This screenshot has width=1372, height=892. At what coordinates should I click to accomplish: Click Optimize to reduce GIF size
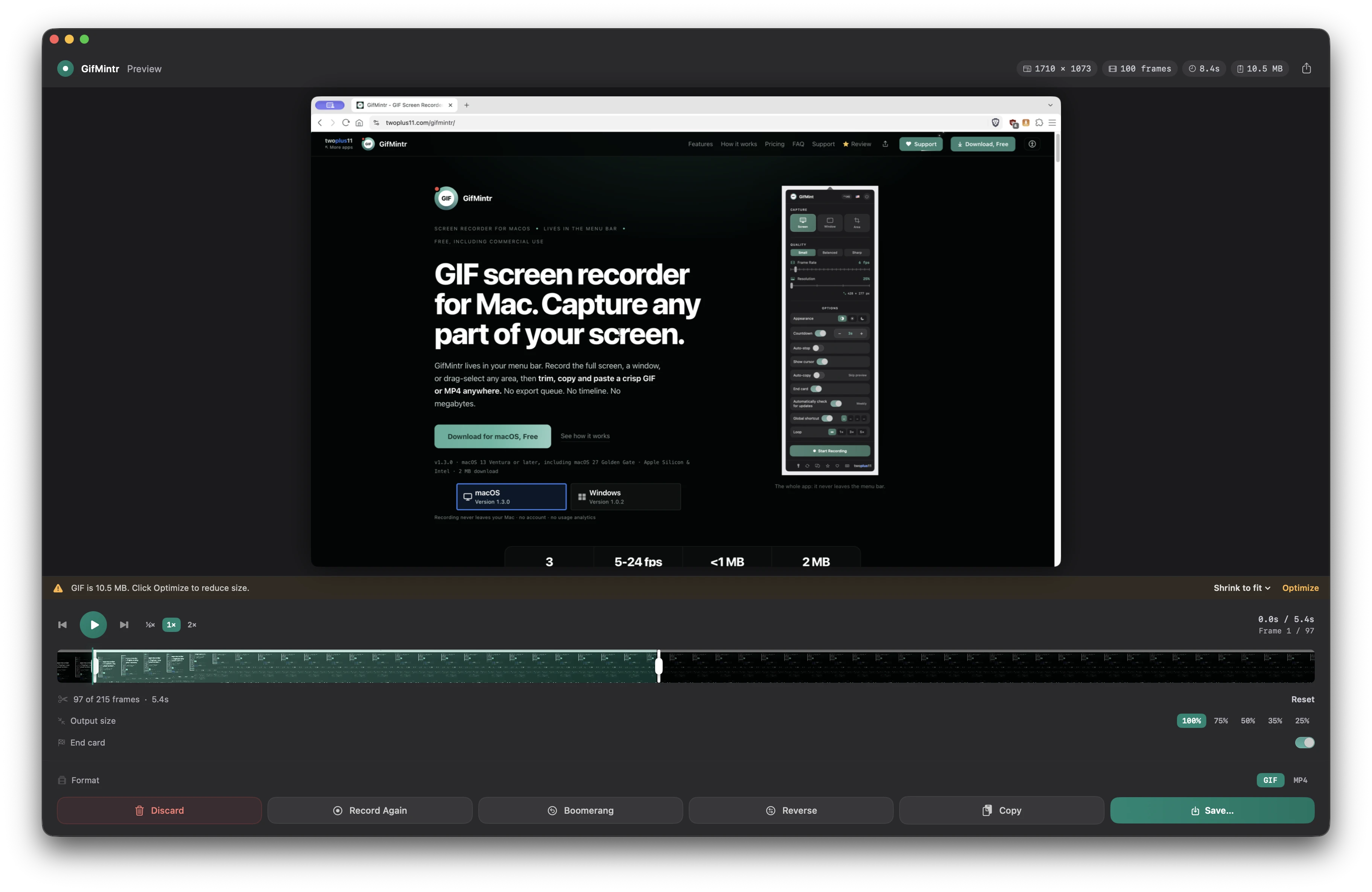(x=1300, y=588)
